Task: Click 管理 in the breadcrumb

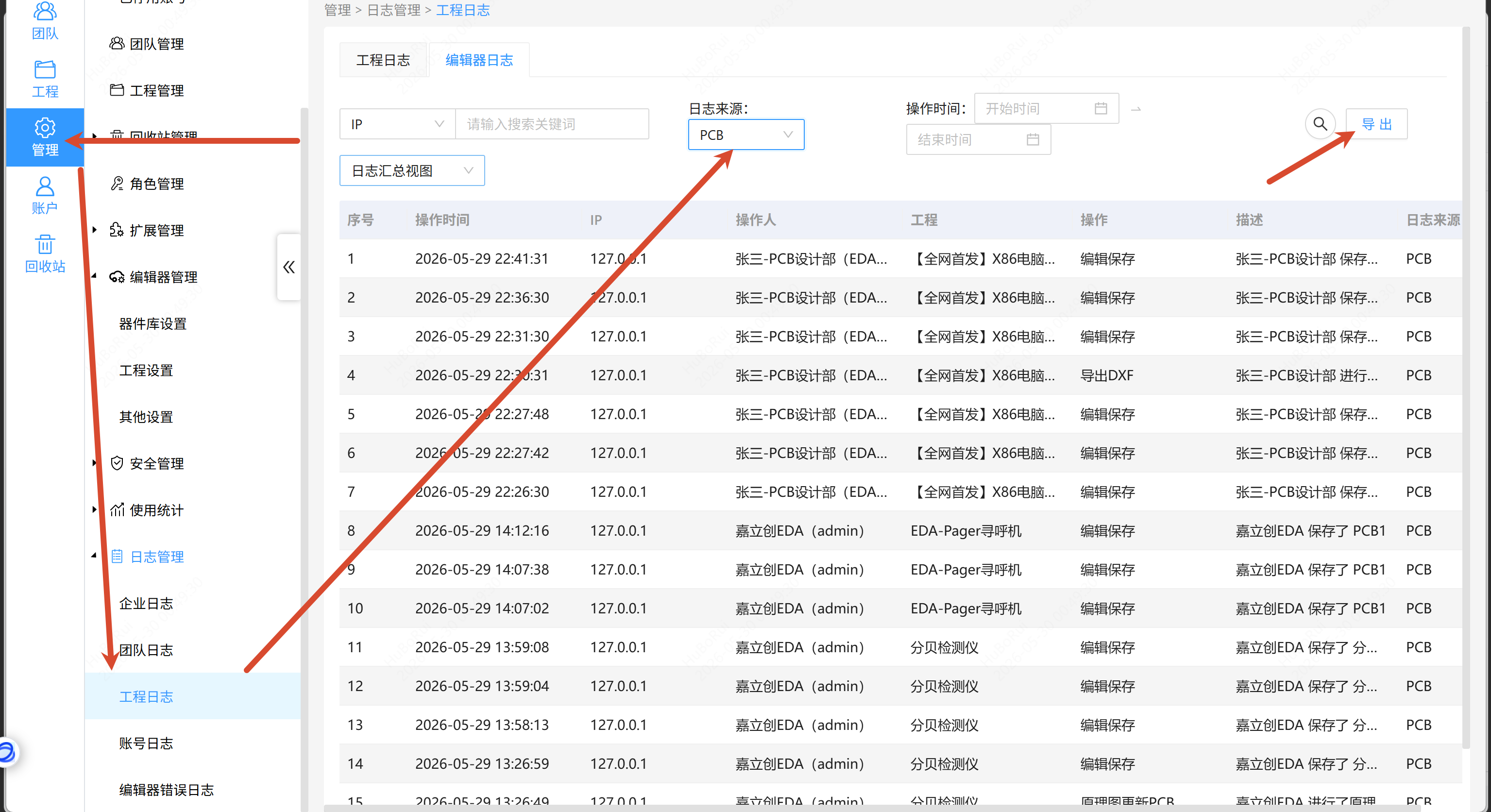Action: (338, 10)
